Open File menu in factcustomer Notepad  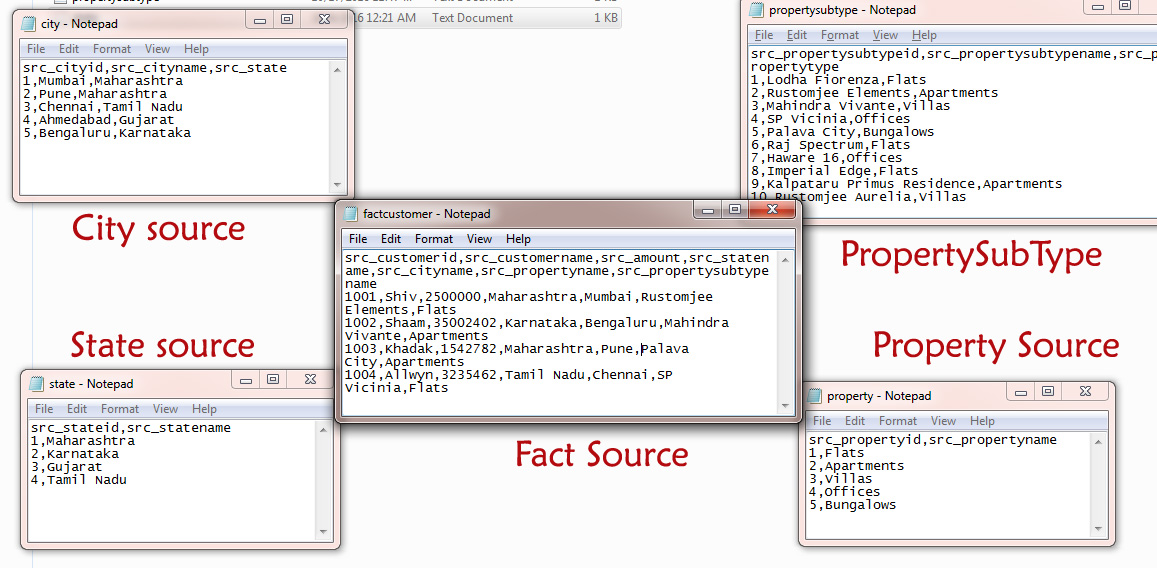click(358, 239)
